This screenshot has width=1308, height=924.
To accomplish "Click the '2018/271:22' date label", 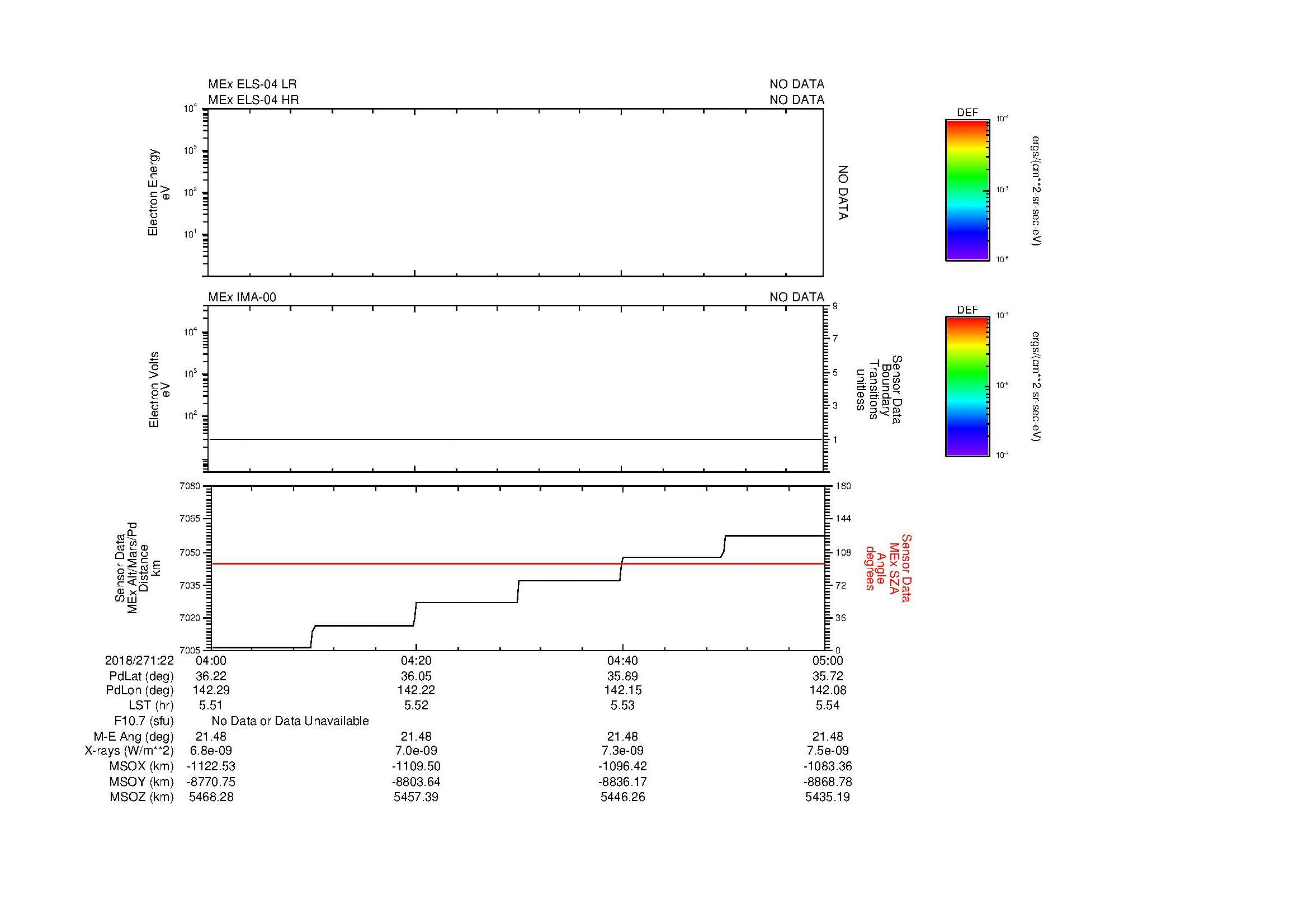I will pos(139,660).
